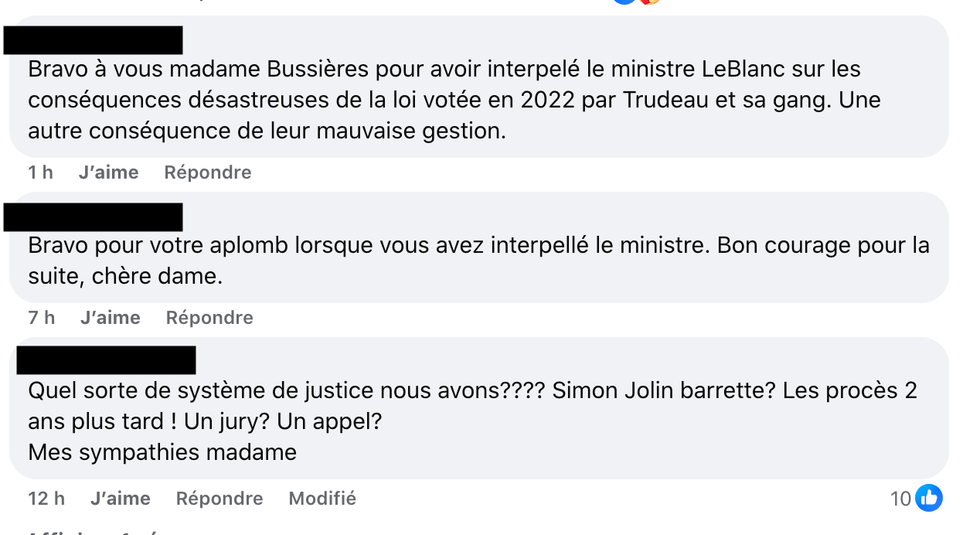Toggle J'aime on the 7 h comment

110,317
